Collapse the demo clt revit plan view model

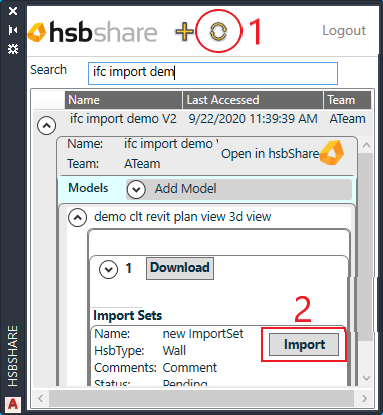click(x=77, y=218)
